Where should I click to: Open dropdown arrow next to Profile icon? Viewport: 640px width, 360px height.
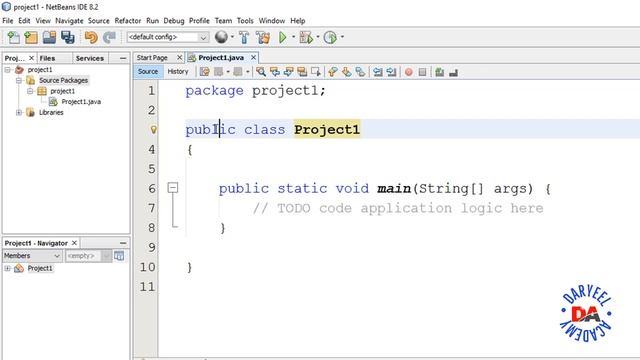(342, 37)
